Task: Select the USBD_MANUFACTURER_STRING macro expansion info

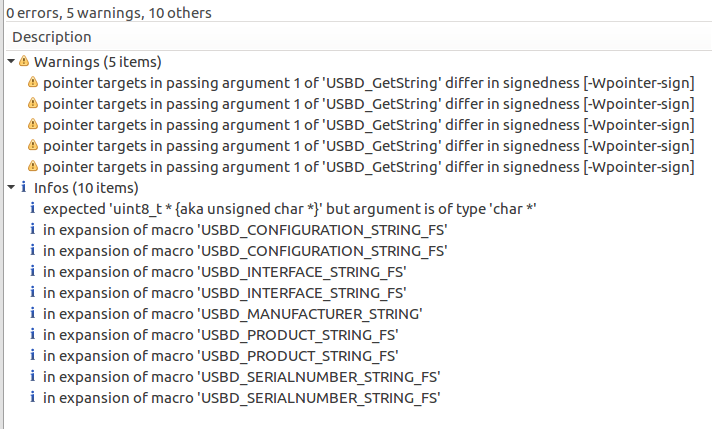Action: click(x=232, y=314)
